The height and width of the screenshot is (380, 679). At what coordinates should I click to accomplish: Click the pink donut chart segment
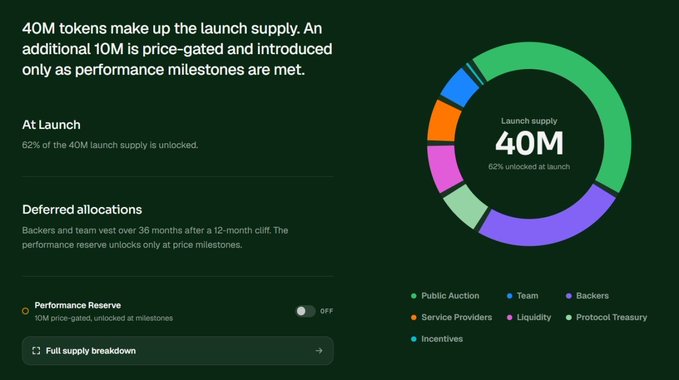click(x=444, y=168)
